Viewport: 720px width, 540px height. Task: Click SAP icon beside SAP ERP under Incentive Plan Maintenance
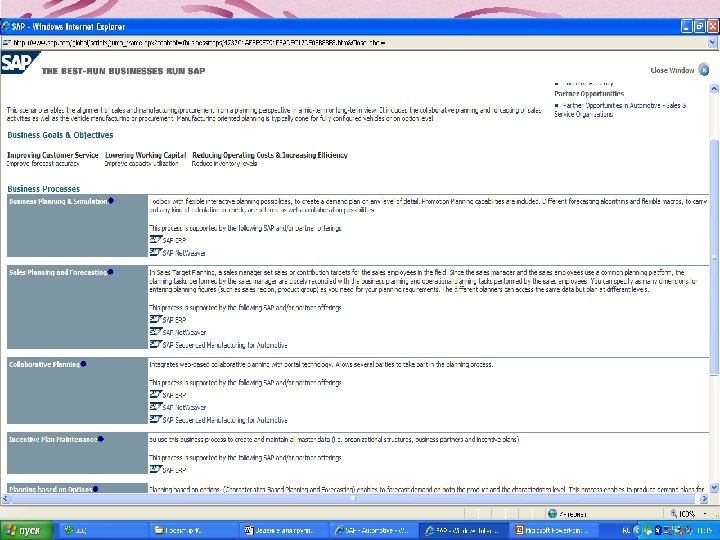(155, 469)
